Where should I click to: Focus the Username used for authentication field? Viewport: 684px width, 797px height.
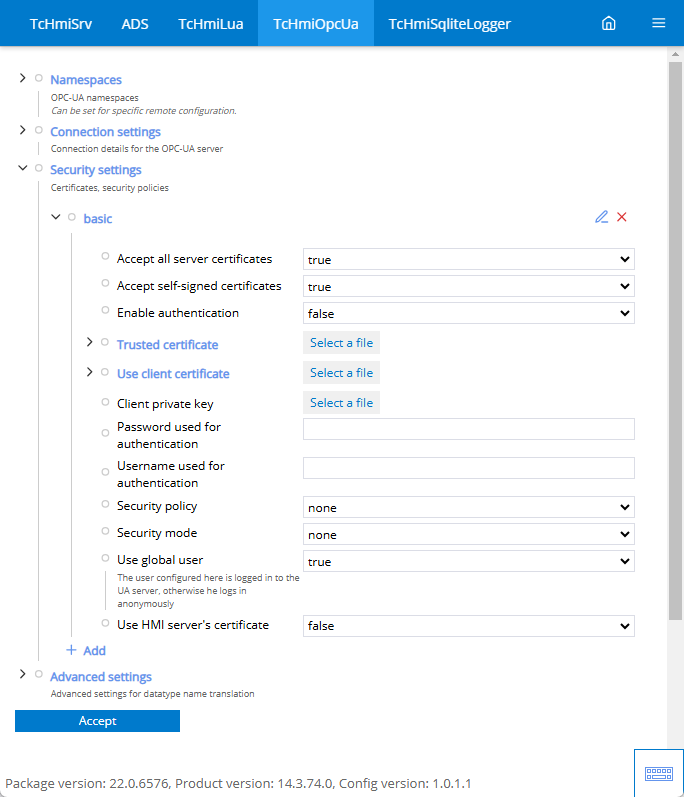point(469,468)
